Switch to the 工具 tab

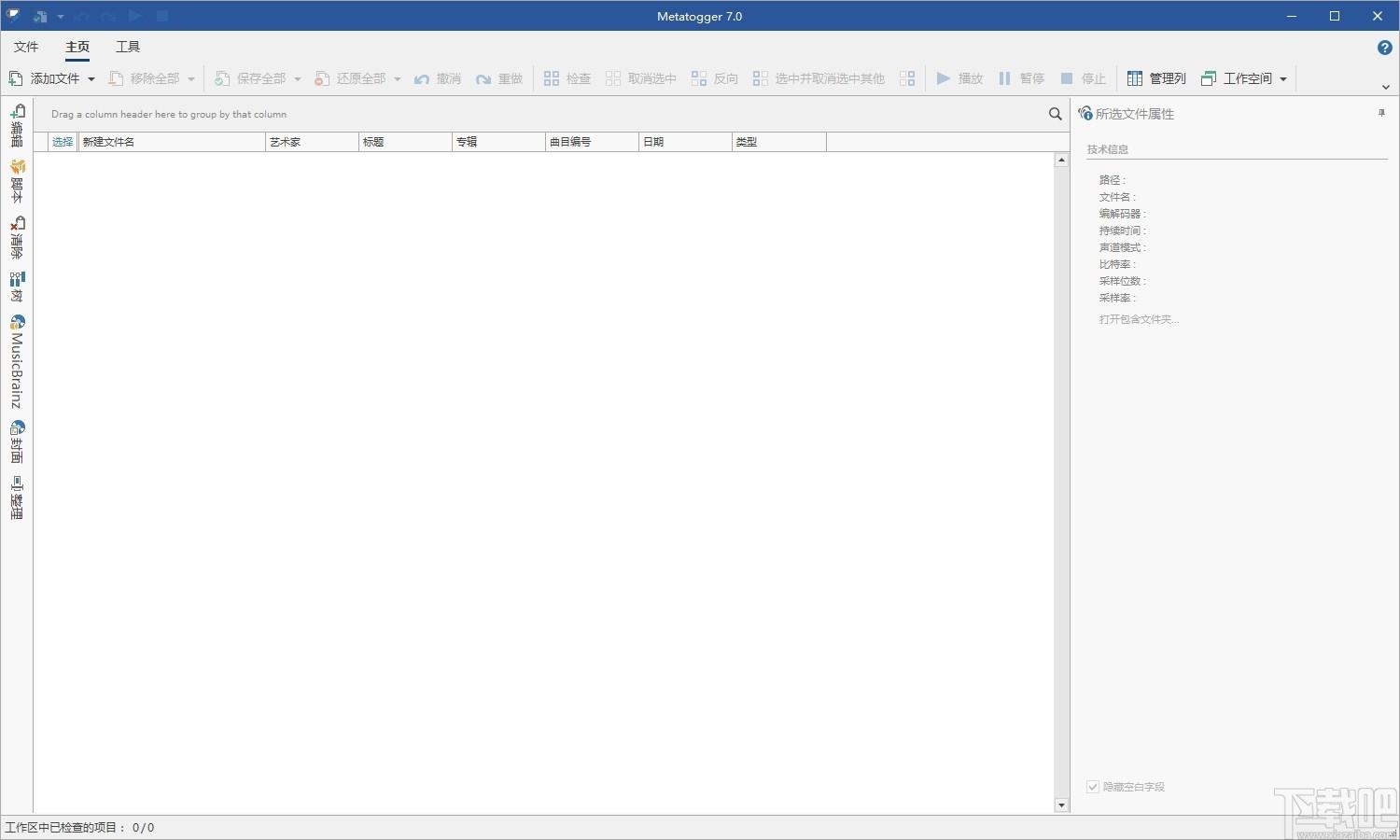128,47
